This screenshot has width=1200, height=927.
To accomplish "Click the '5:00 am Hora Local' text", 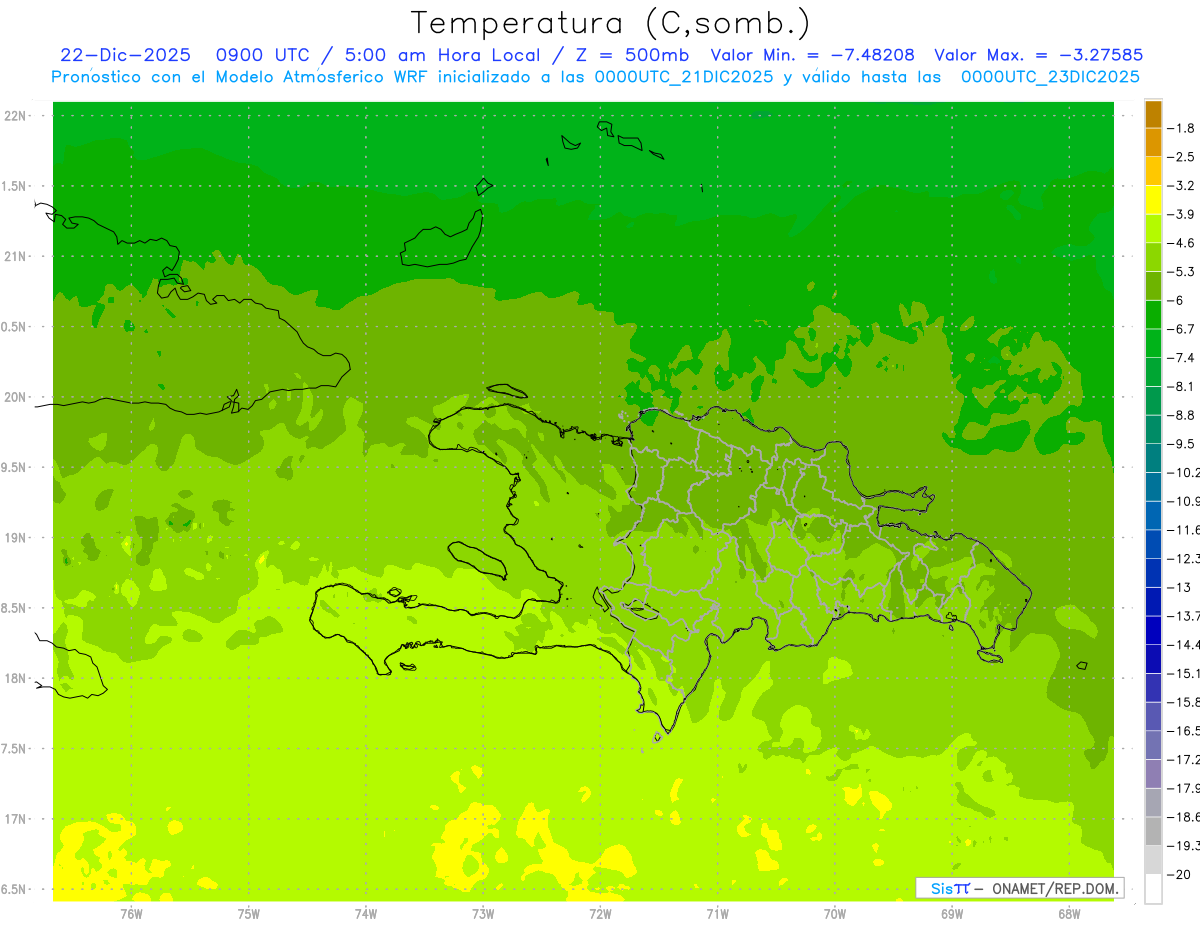I will [443, 55].
